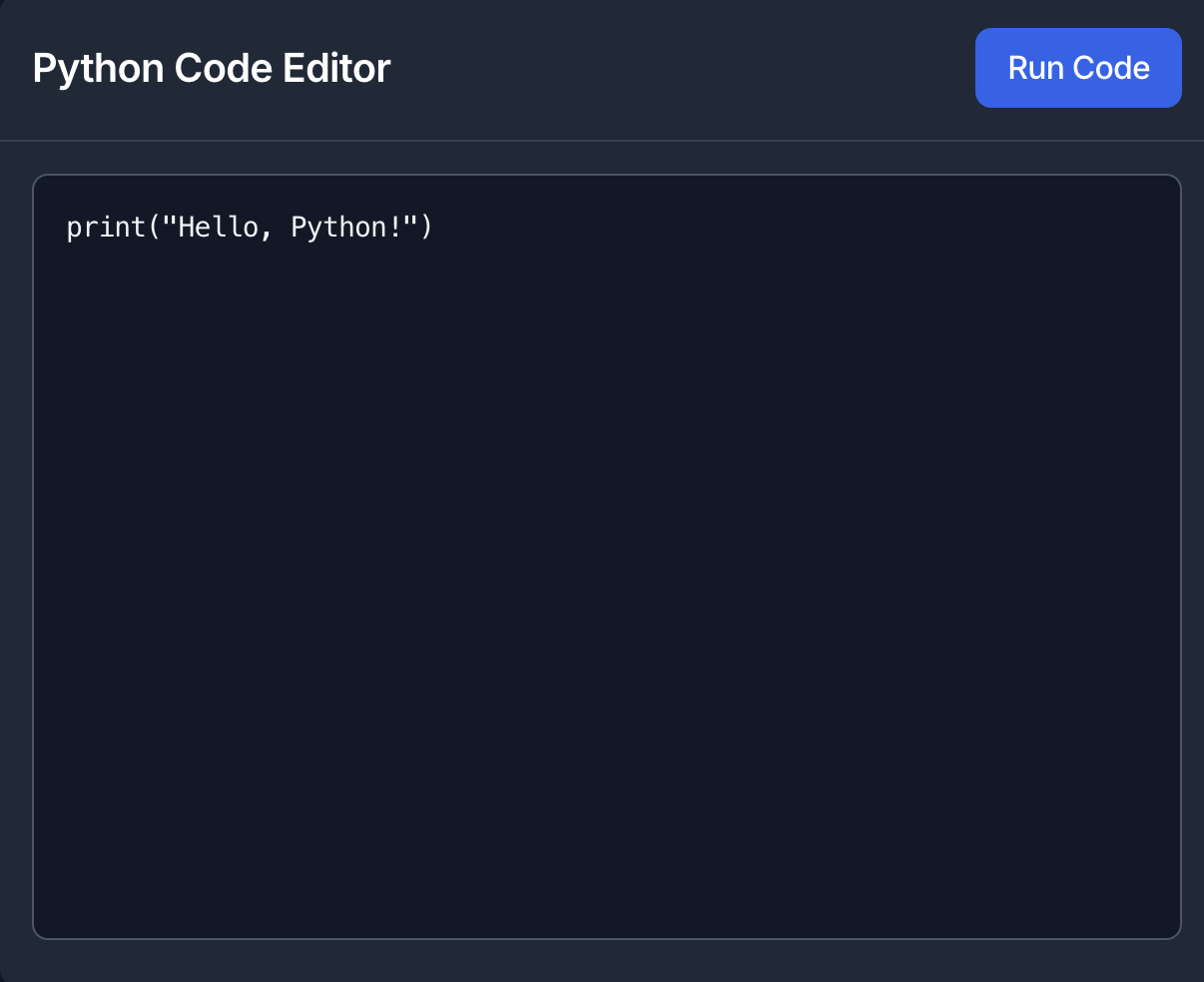Place cursor on the print statement line
1204x982 pixels.
click(x=250, y=227)
